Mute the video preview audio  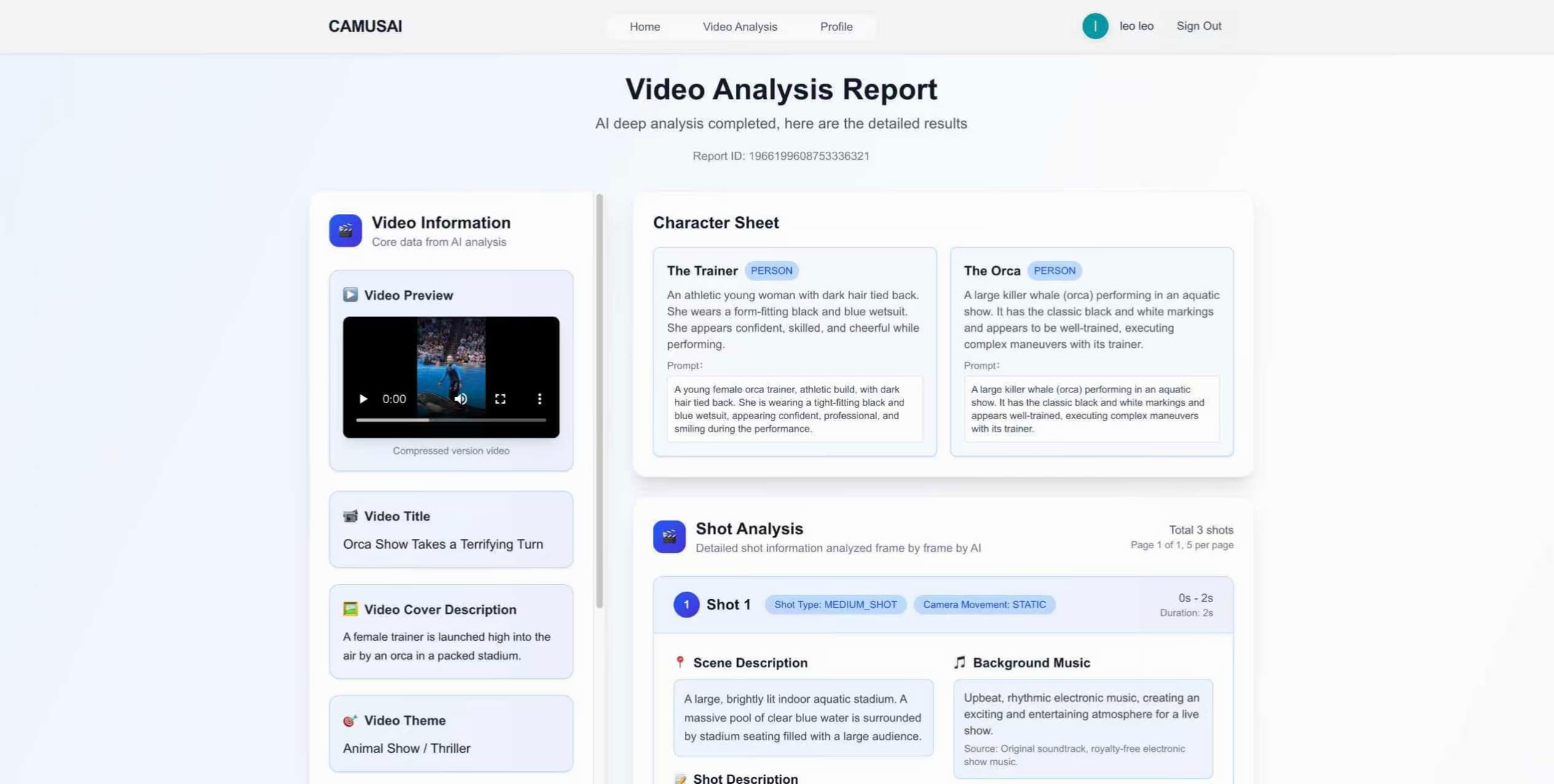460,399
